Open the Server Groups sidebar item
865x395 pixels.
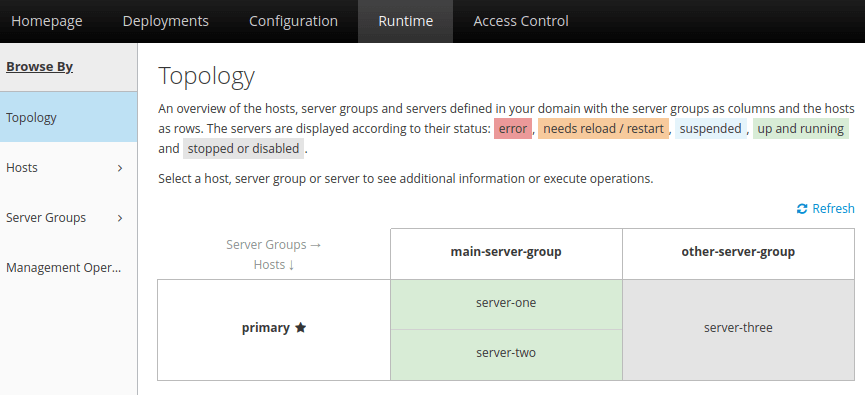(68, 218)
